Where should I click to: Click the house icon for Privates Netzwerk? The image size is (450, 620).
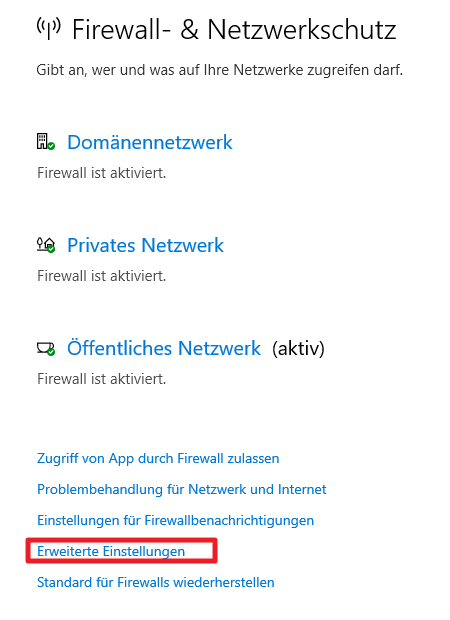[x=45, y=244]
